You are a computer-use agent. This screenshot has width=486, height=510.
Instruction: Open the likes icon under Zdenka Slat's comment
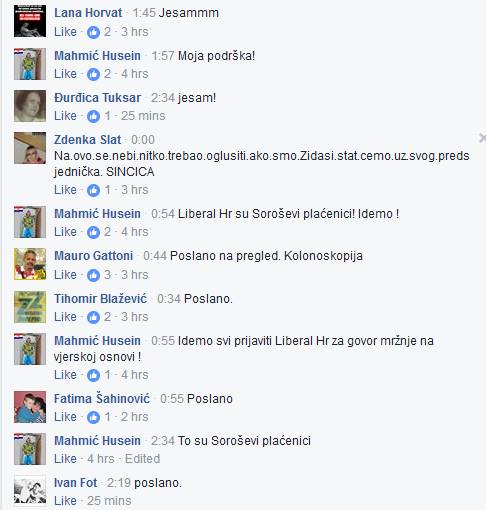click(x=93, y=190)
